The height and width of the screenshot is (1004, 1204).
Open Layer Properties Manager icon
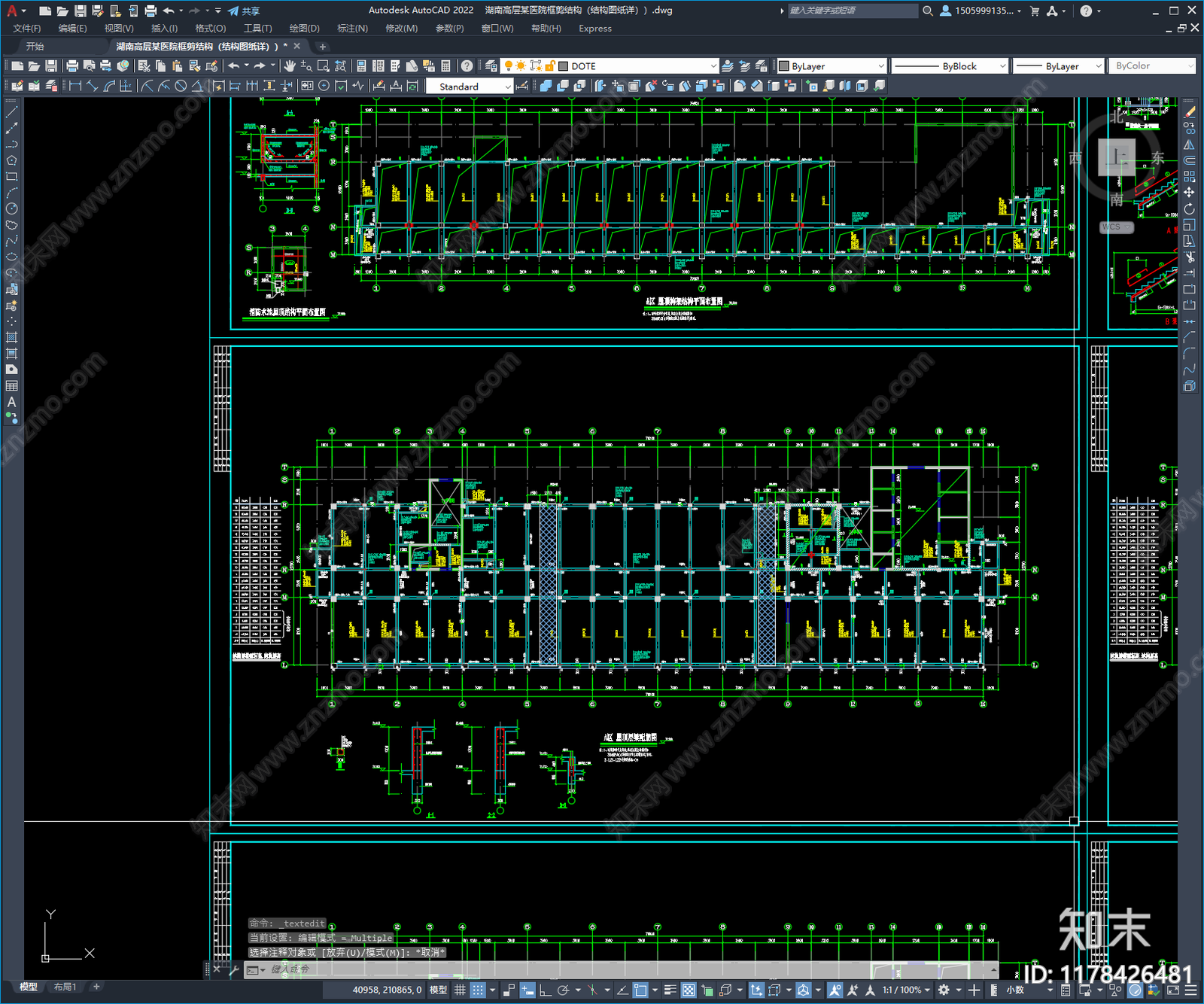click(x=491, y=66)
